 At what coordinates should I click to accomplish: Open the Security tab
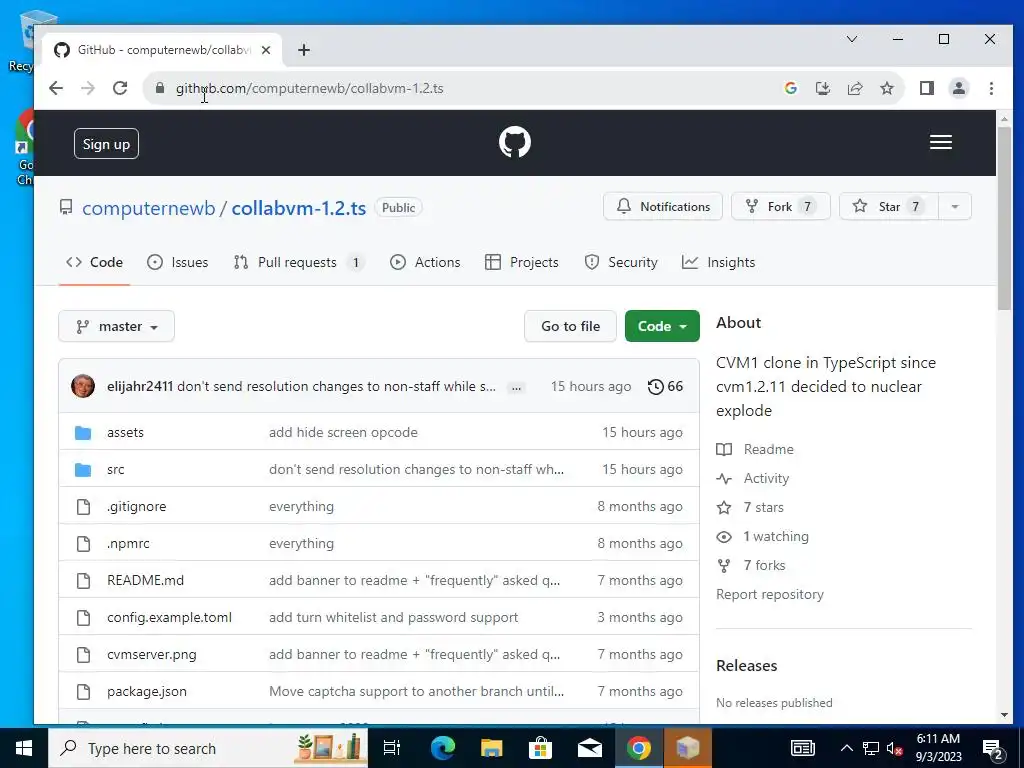click(x=620, y=263)
